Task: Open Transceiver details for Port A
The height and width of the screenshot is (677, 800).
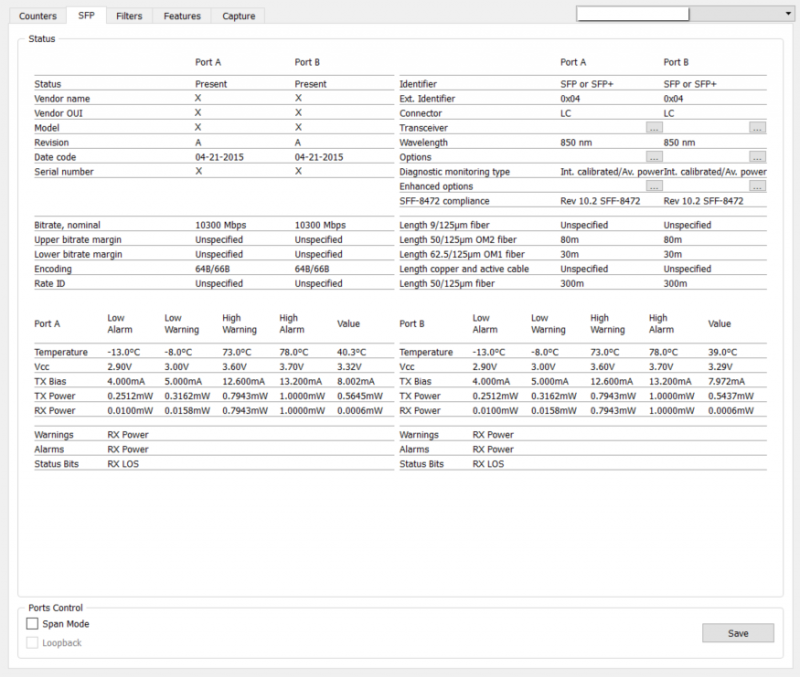Action: 653,128
